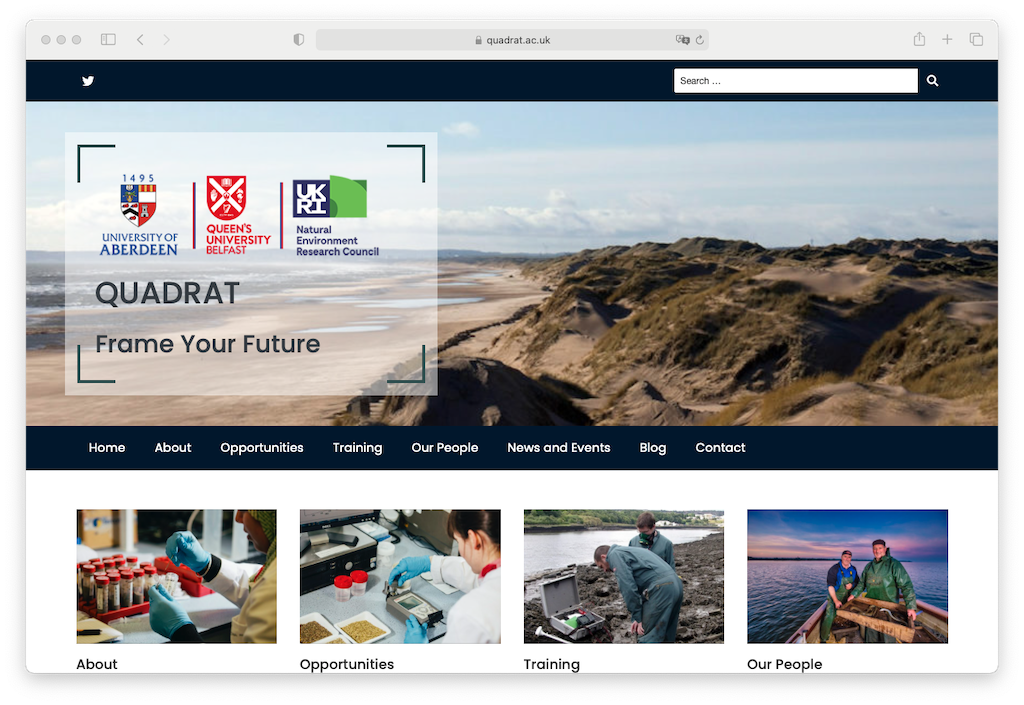Open the Opportunities menu item
Screen dimensions: 1024x705
pyautogui.click(x=262, y=448)
